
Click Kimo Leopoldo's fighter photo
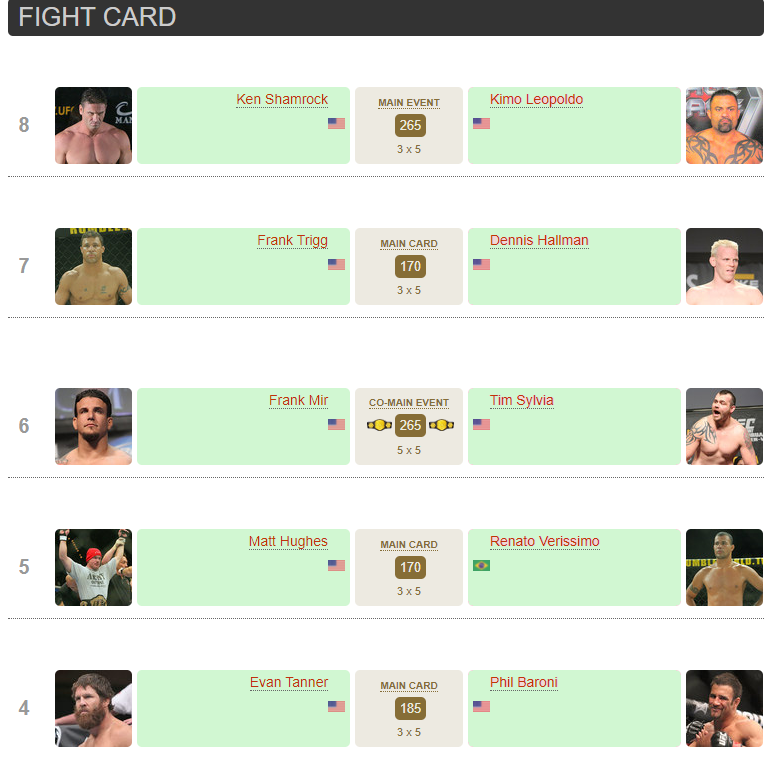[x=724, y=126]
